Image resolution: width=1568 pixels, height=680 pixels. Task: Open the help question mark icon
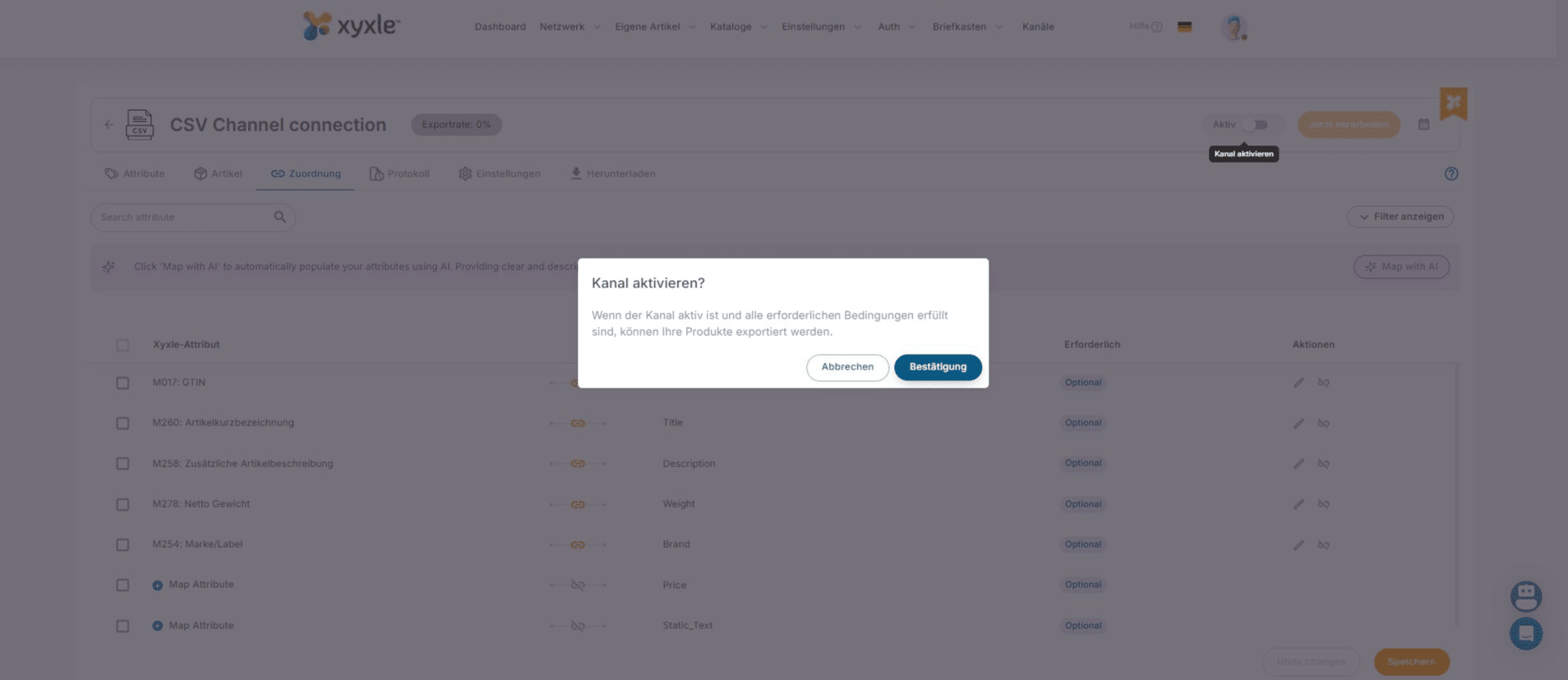point(1450,174)
